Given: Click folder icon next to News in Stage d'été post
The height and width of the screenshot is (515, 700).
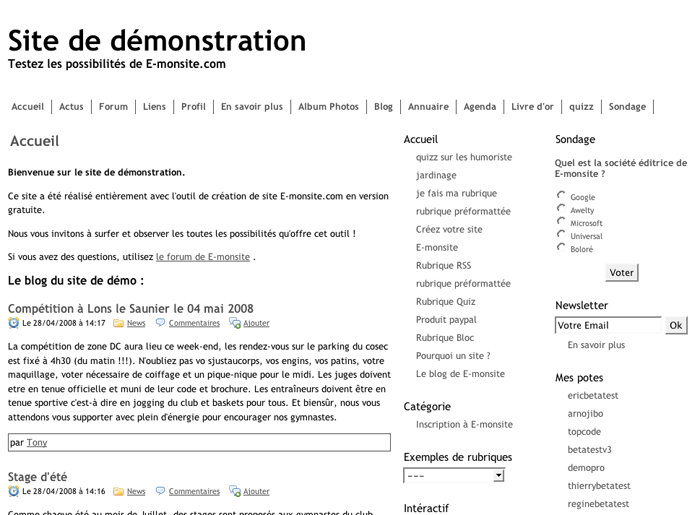Looking at the screenshot, I should coord(118,491).
